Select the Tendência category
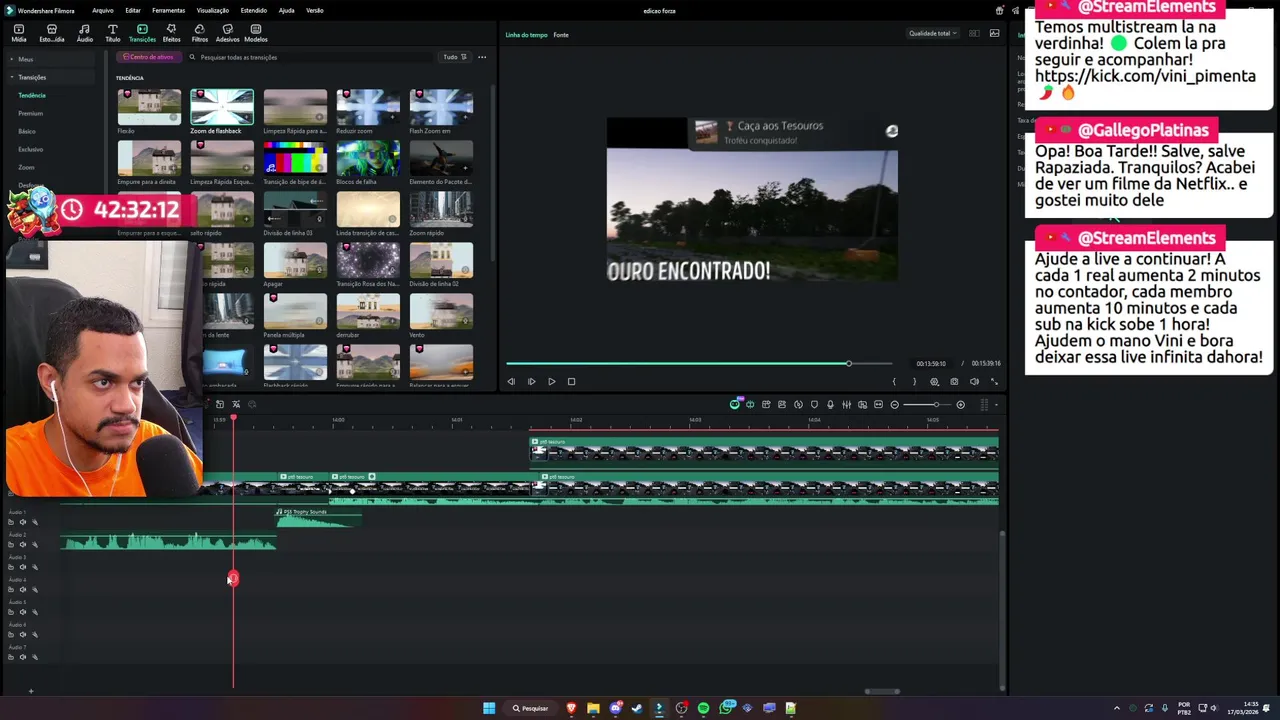 tap(32, 95)
